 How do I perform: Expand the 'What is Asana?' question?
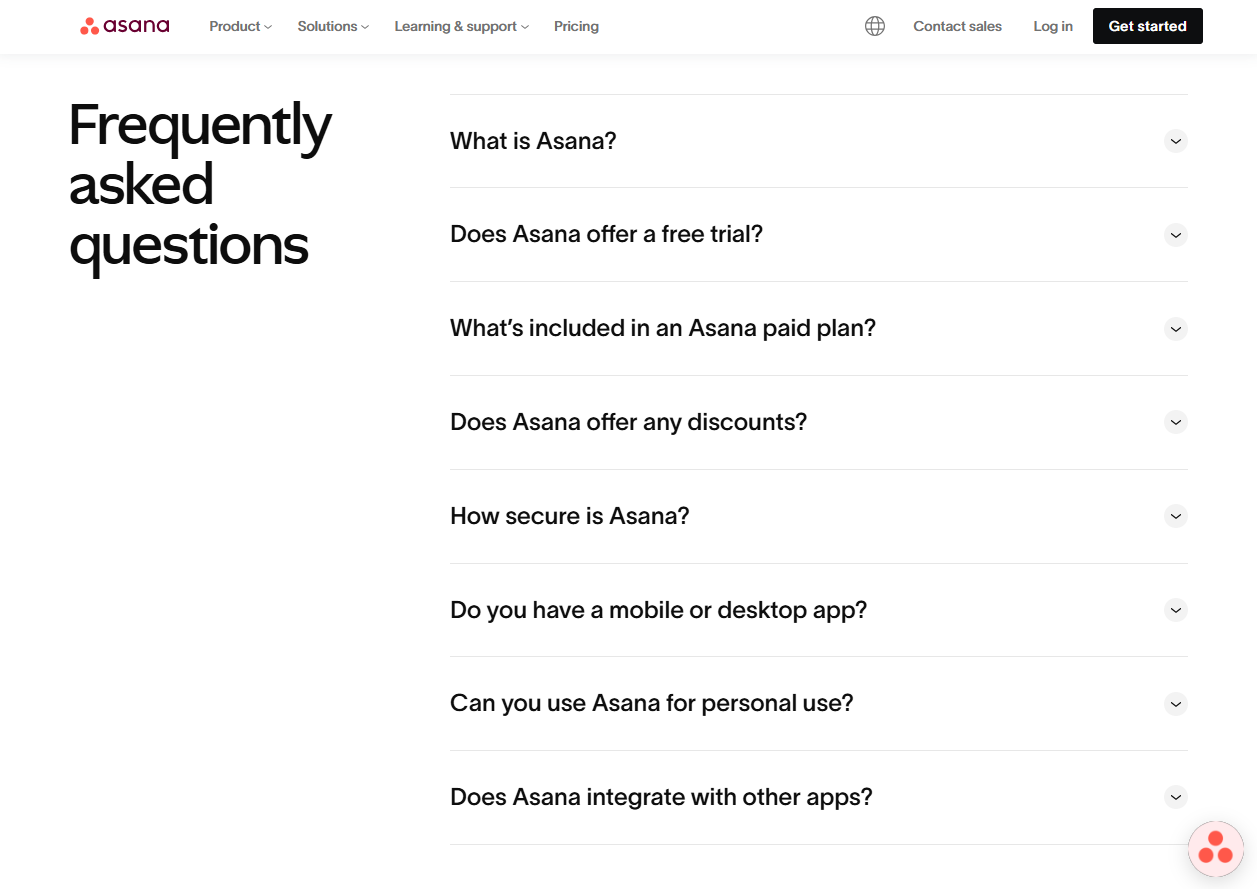[1175, 141]
